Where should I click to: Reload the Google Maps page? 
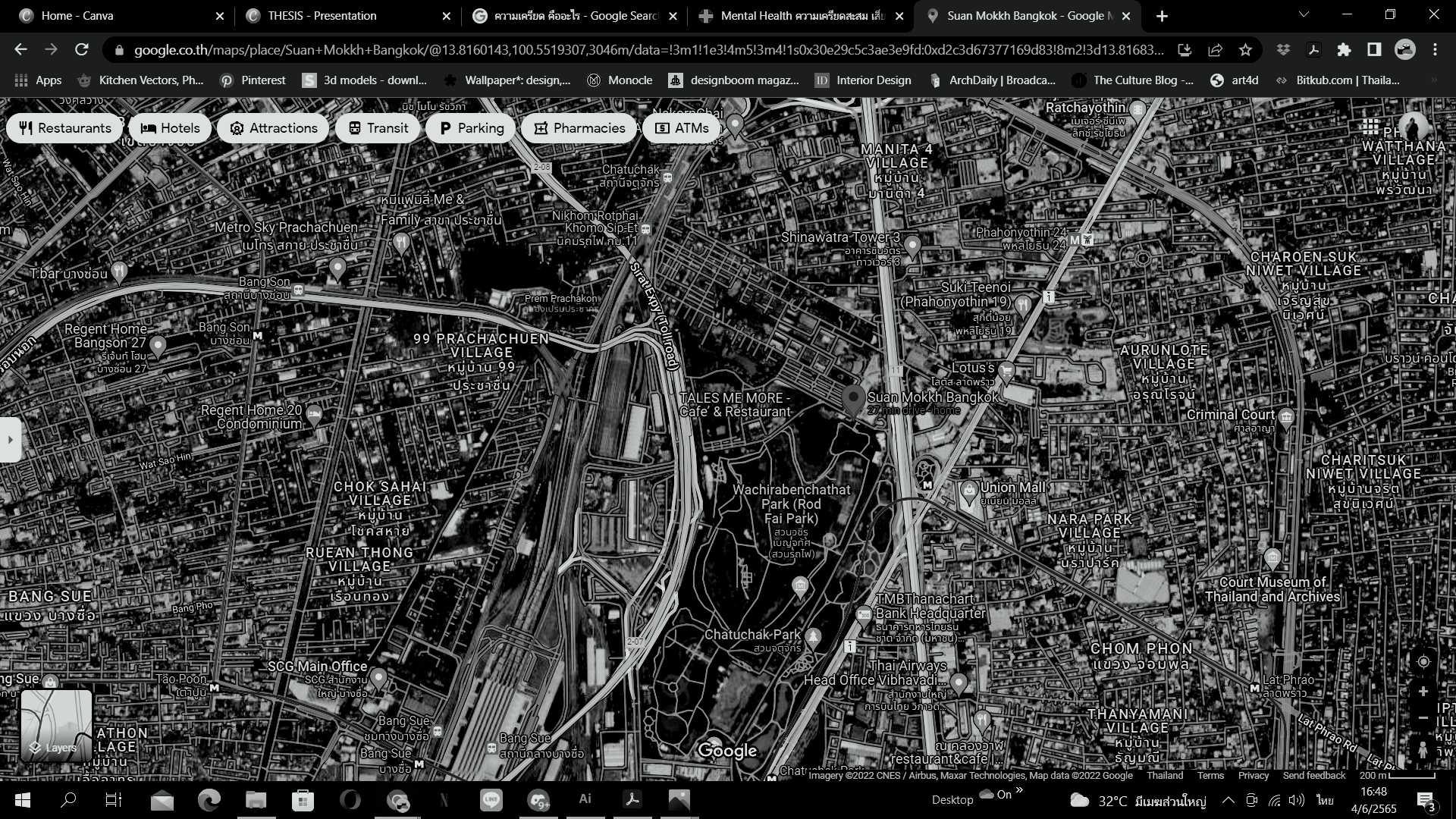pos(81,50)
